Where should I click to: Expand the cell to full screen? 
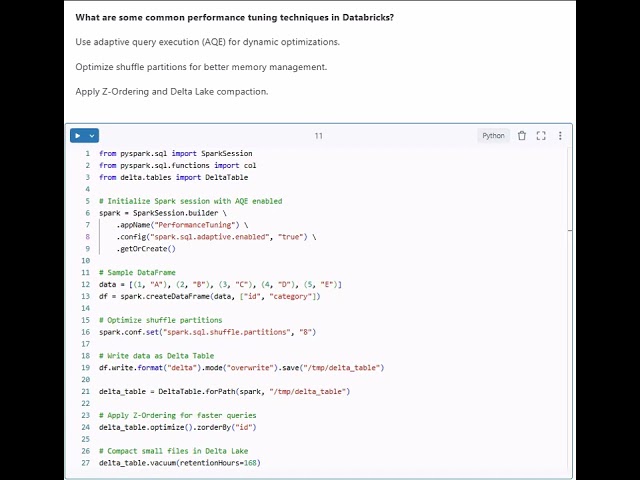coord(541,136)
